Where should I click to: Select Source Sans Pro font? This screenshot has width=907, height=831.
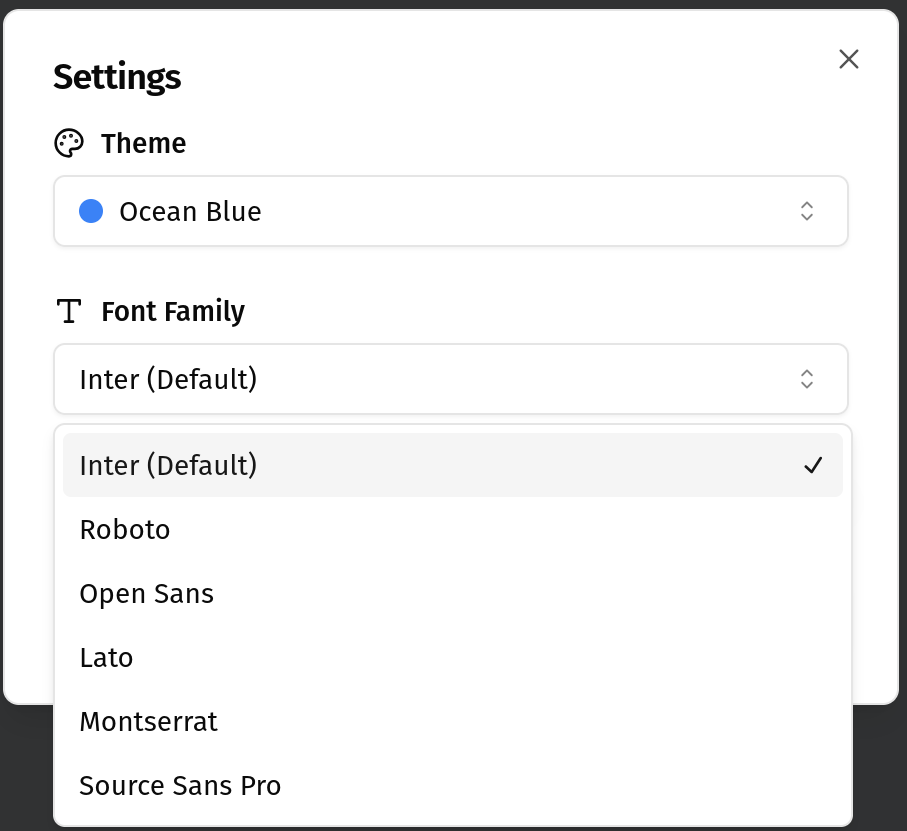pyautogui.click(x=180, y=785)
